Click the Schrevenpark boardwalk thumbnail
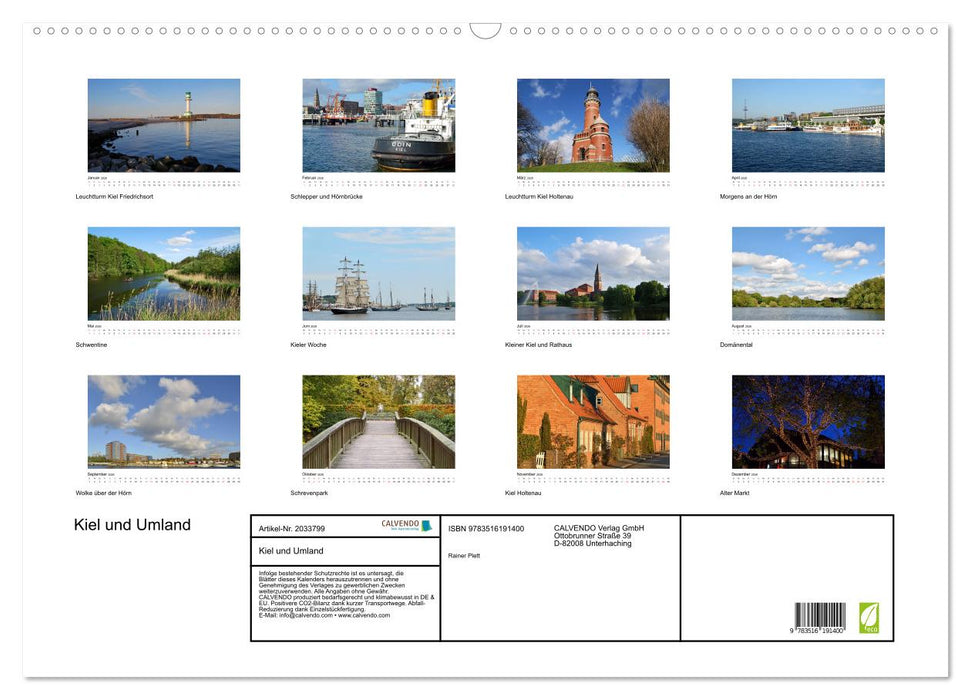Image resolution: width=971 pixels, height=700 pixels. (379, 421)
